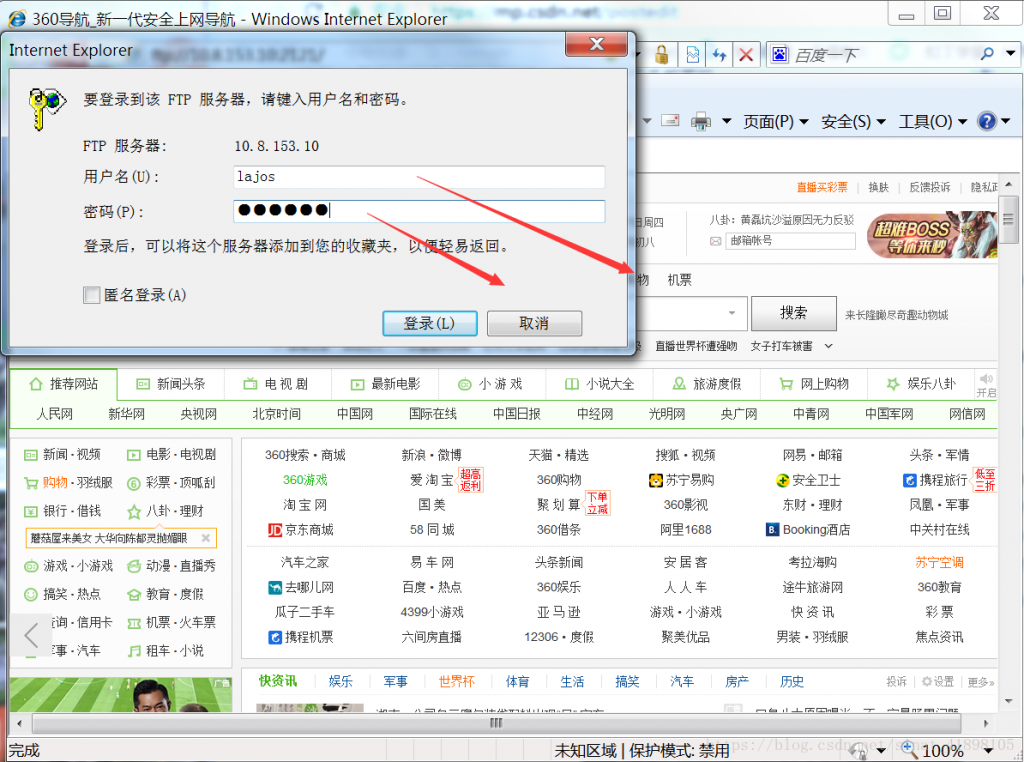This screenshot has width=1024, height=762.
Task: Open the 人民网 link
Action: (x=54, y=414)
